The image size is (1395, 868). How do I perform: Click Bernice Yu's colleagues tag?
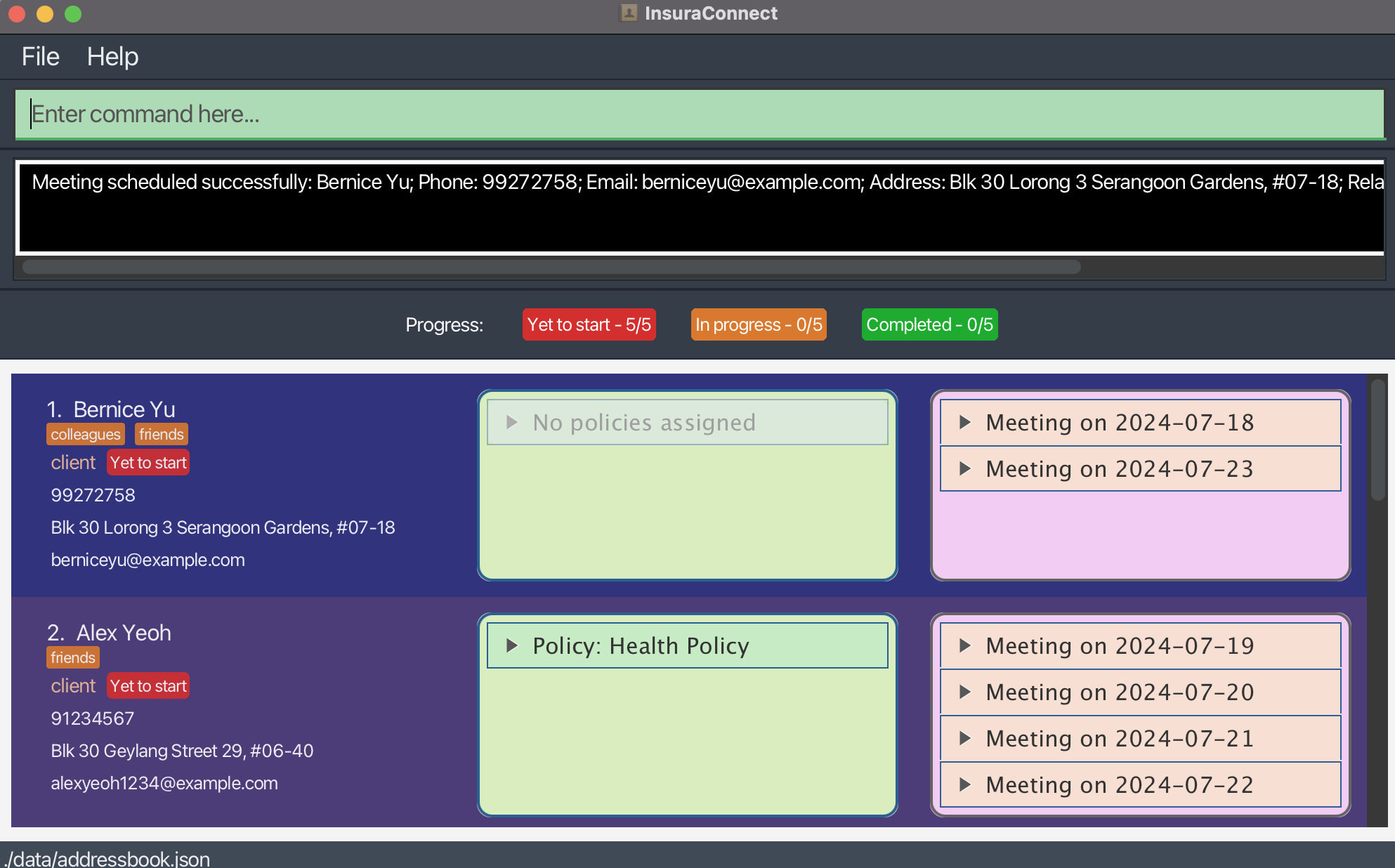coord(86,434)
